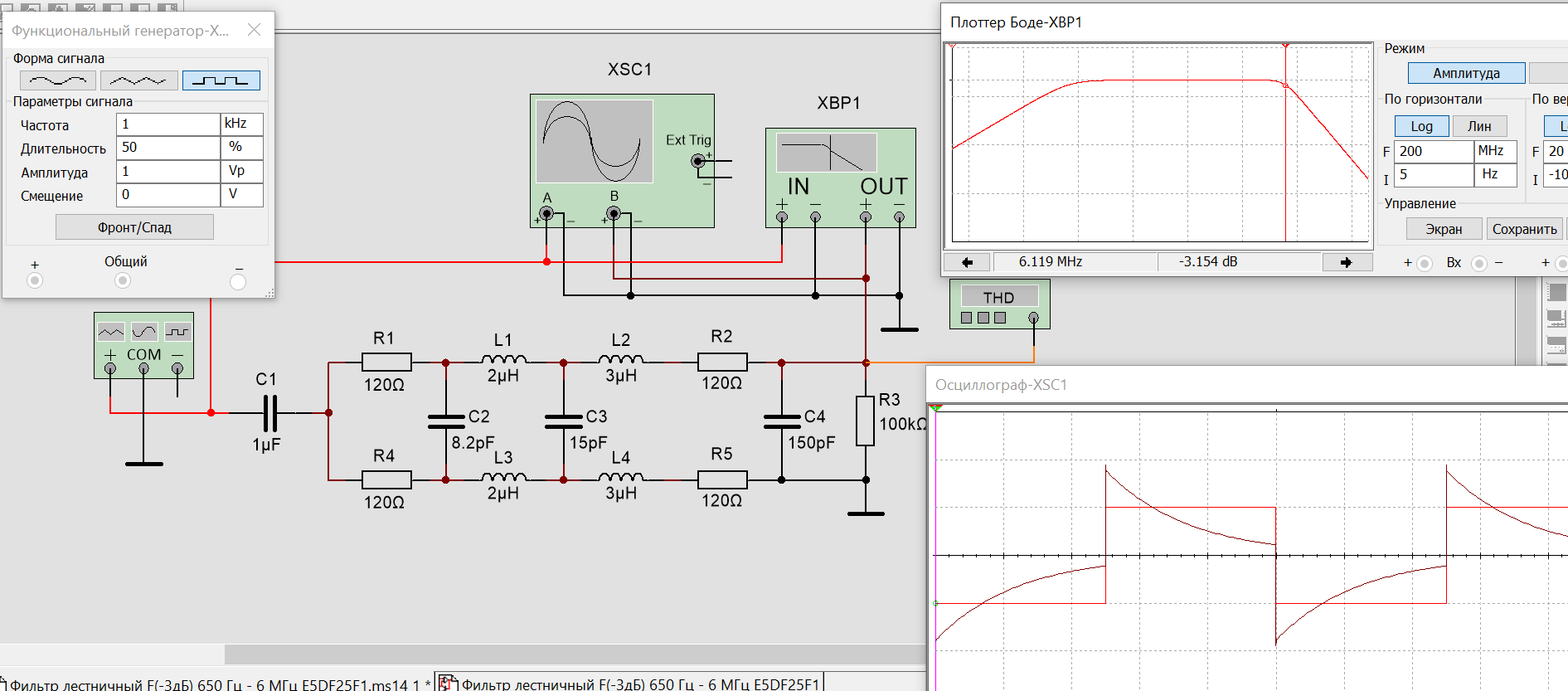Select ground symbol near the THD analyzer

900,329
